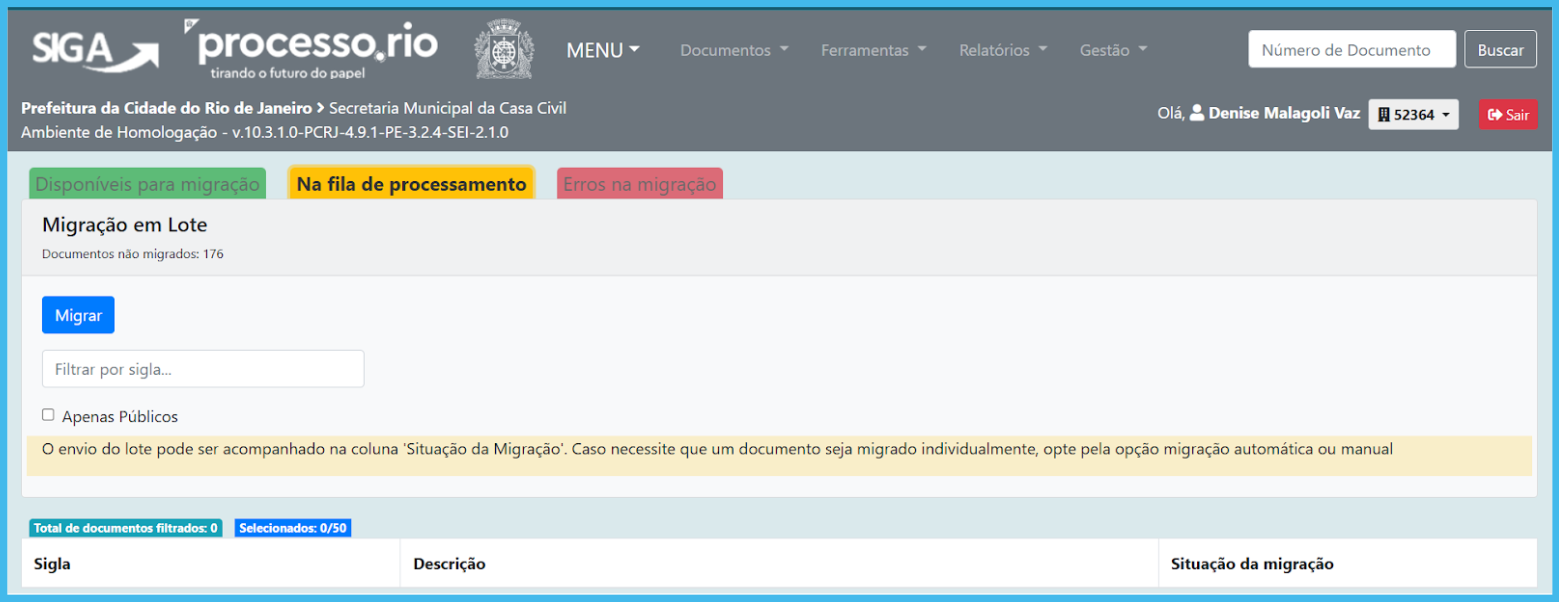
Task: Expand the MENU dropdown
Action: click(603, 50)
